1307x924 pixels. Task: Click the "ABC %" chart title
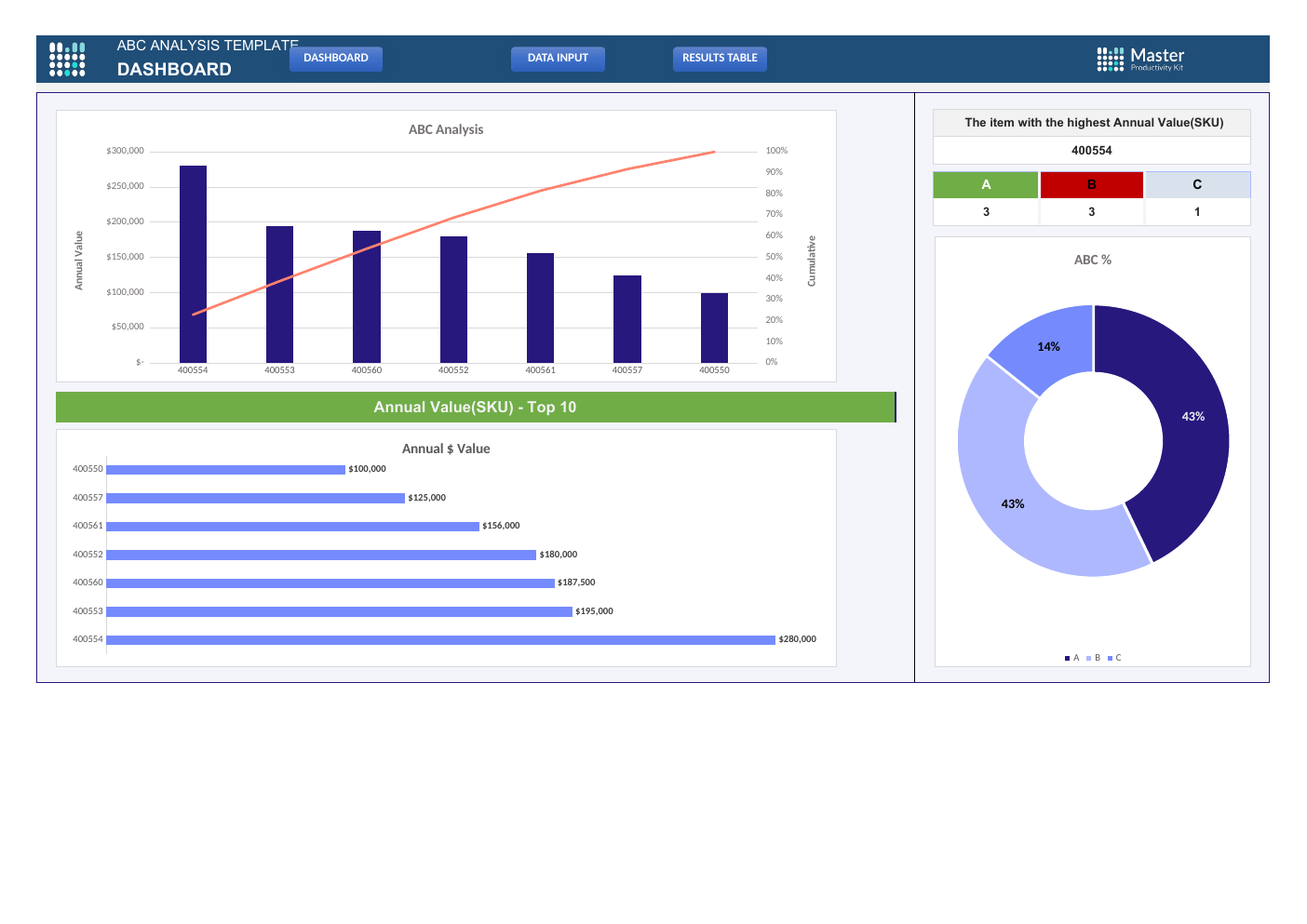pos(1093,260)
